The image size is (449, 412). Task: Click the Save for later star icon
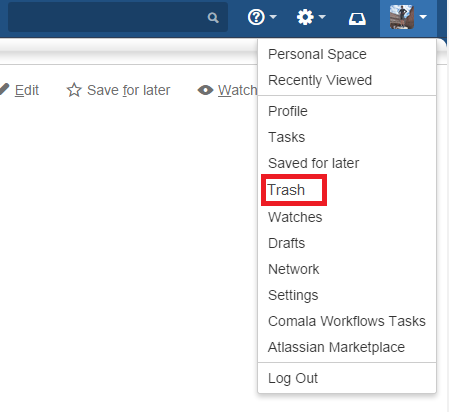point(74,90)
